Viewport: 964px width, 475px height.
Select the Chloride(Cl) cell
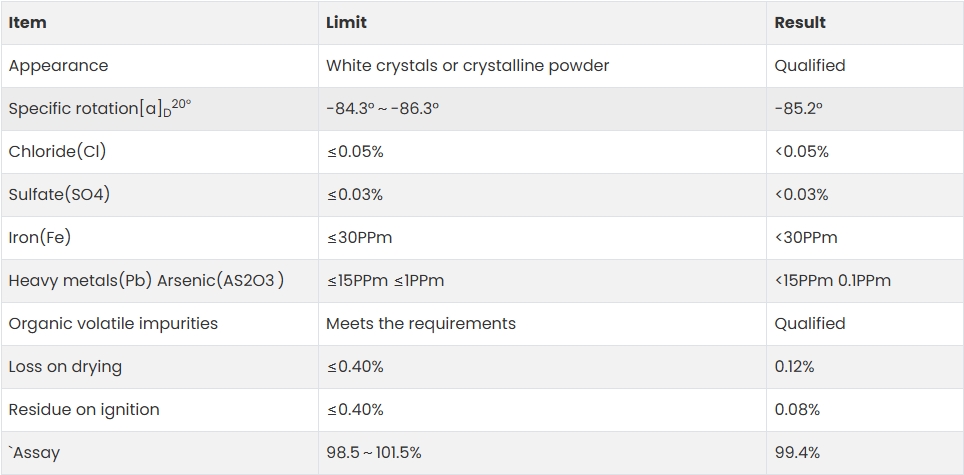(x=160, y=152)
